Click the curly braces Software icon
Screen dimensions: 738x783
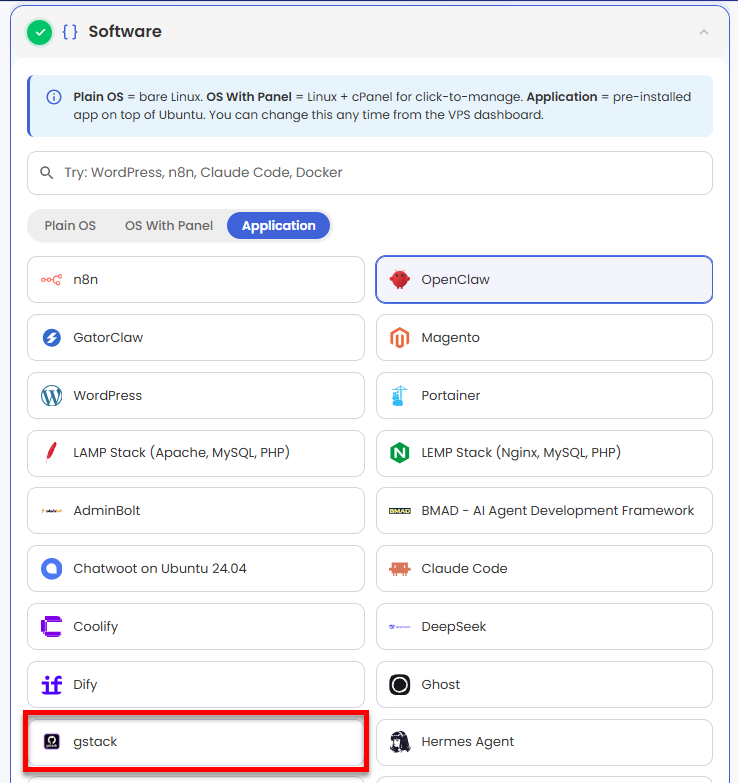coord(70,32)
